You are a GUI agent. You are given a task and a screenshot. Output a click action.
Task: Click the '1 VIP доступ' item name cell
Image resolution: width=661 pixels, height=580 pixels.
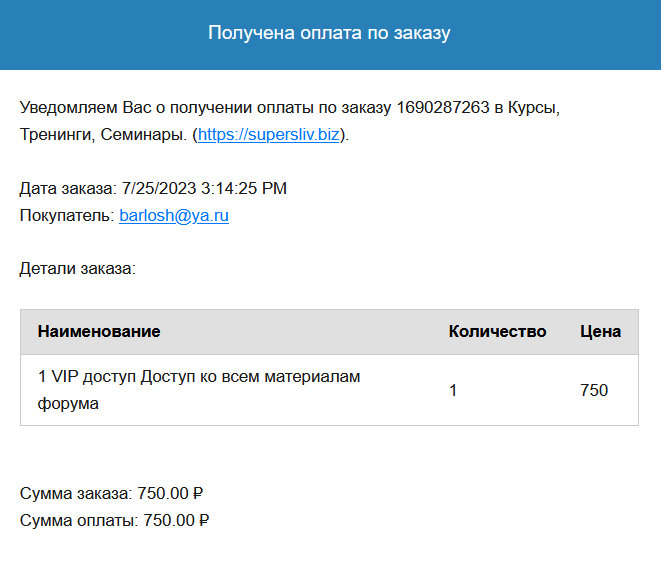[x=199, y=390]
